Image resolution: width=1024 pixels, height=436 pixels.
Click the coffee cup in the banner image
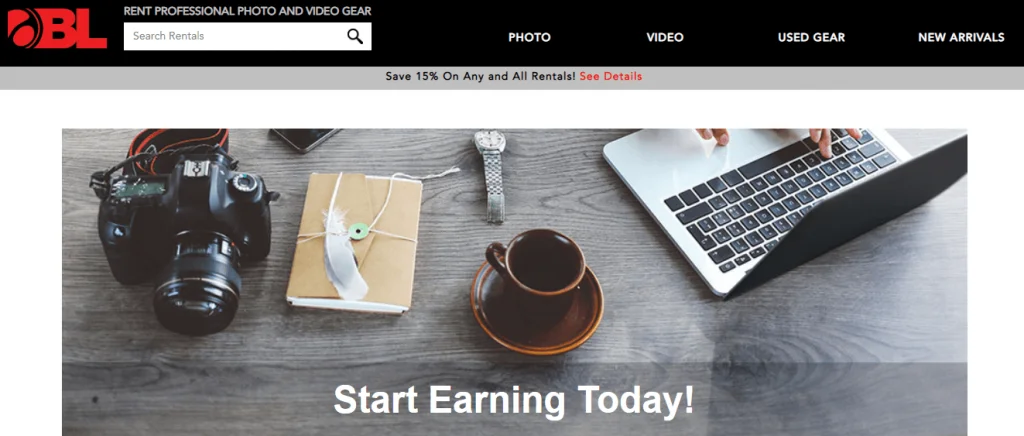pyautogui.click(x=537, y=290)
